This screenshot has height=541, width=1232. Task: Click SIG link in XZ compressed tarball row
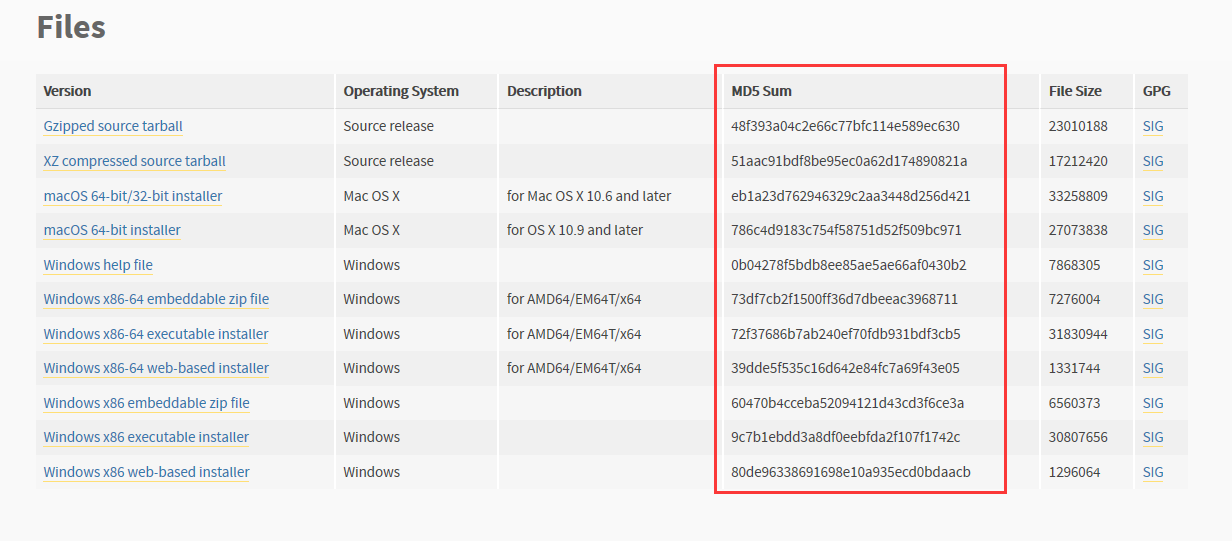[1153, 161]
